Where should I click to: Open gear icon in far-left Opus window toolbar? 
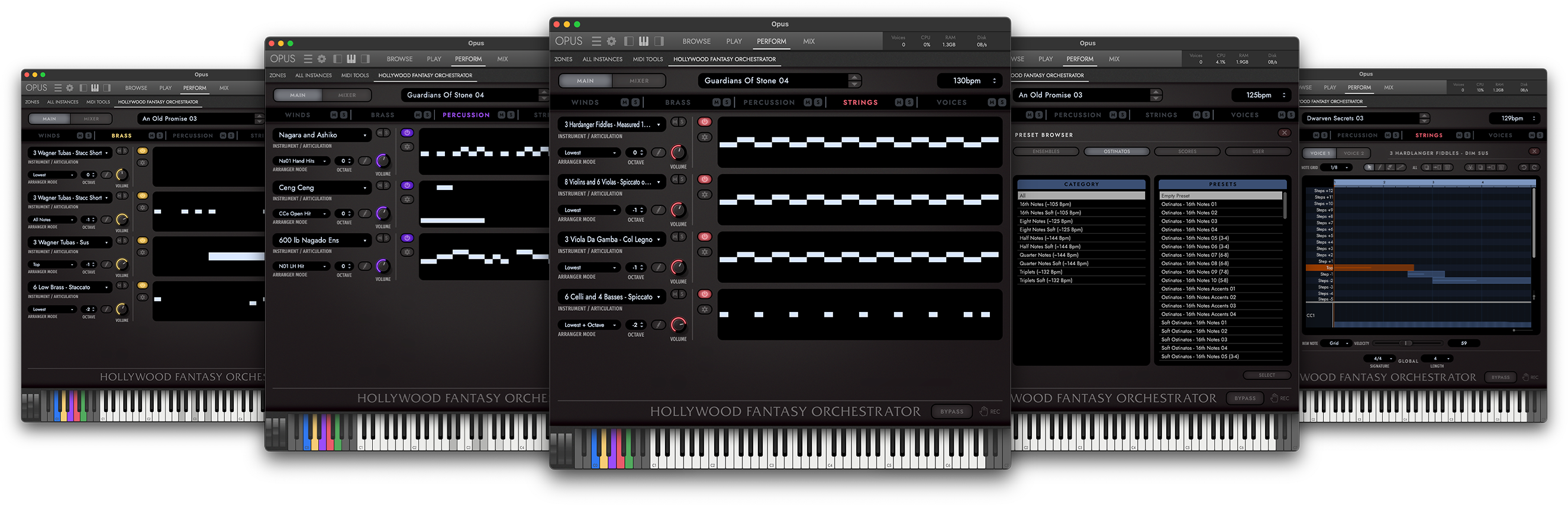69,88
